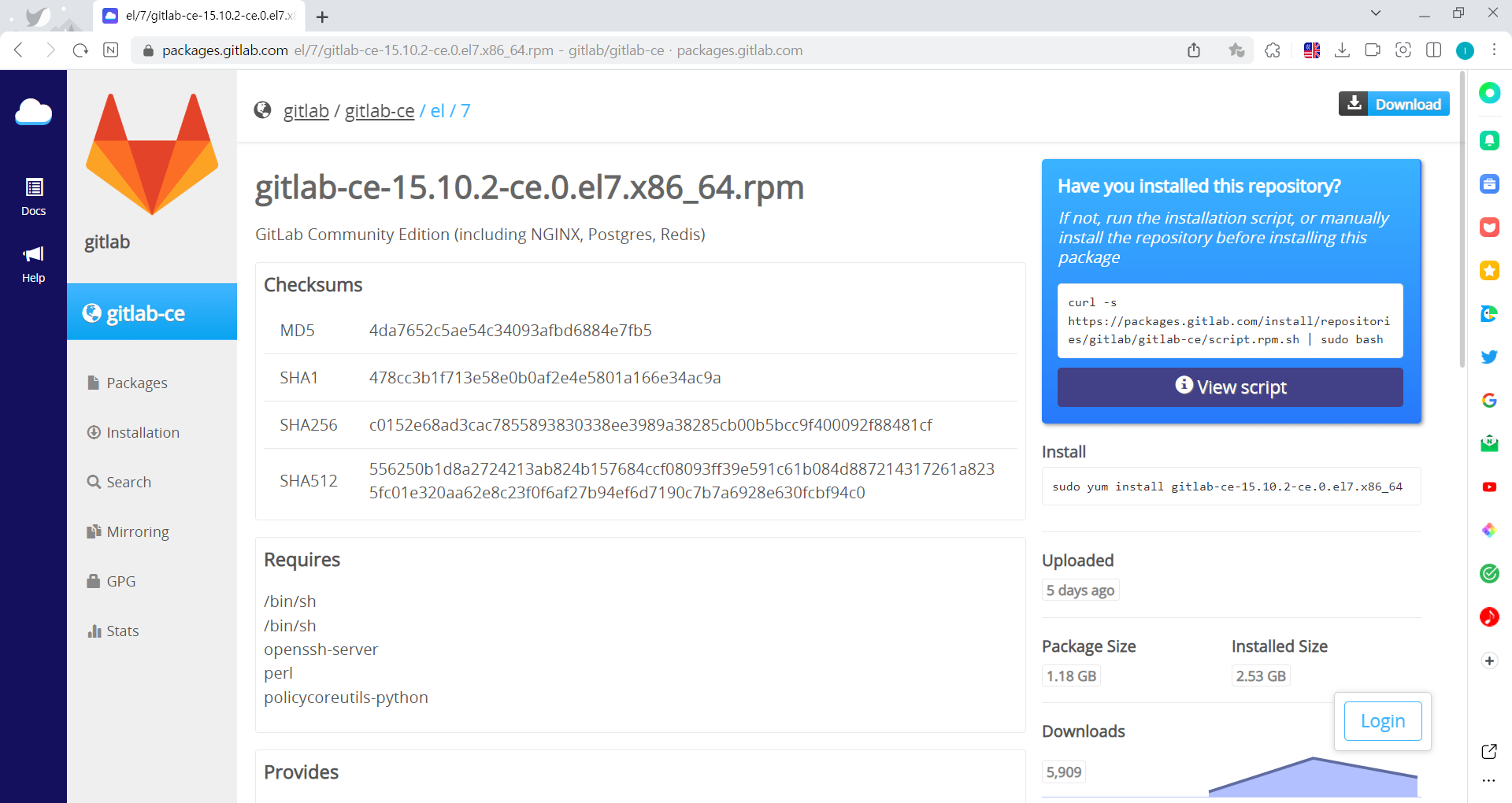1512x803 pixels.
Task: Open the teal profile avatar icon
Action: pyautogui.click(x=1465, y=50)
